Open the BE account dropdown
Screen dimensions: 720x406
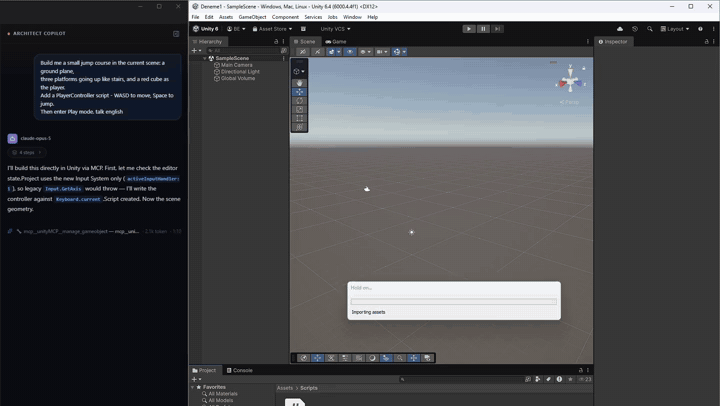click(236, 29)
